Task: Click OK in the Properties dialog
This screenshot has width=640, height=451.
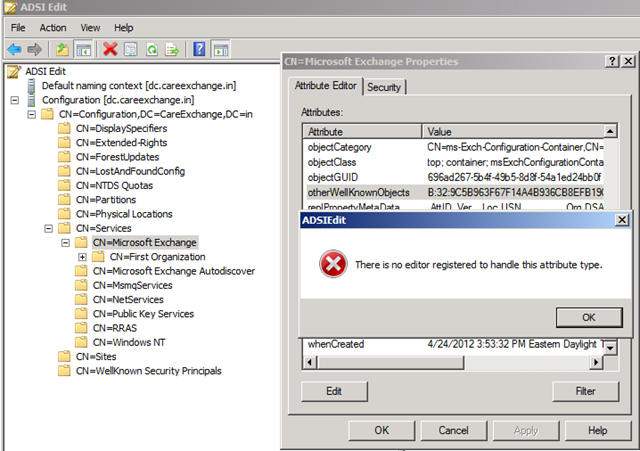Action: 382,430
